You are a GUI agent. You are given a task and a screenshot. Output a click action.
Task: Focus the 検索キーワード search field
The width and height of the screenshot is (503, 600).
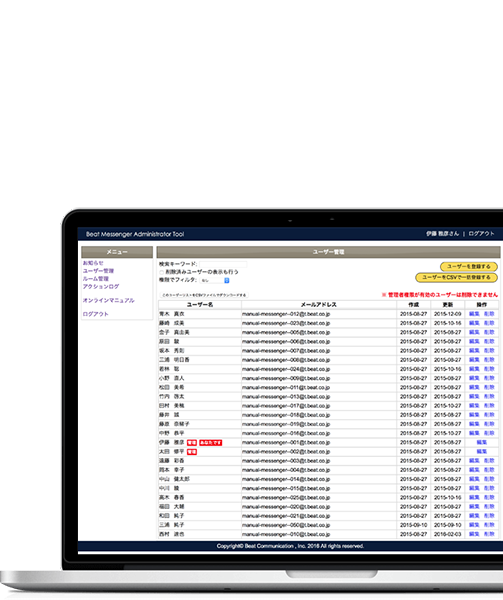(x=223, y=264)
